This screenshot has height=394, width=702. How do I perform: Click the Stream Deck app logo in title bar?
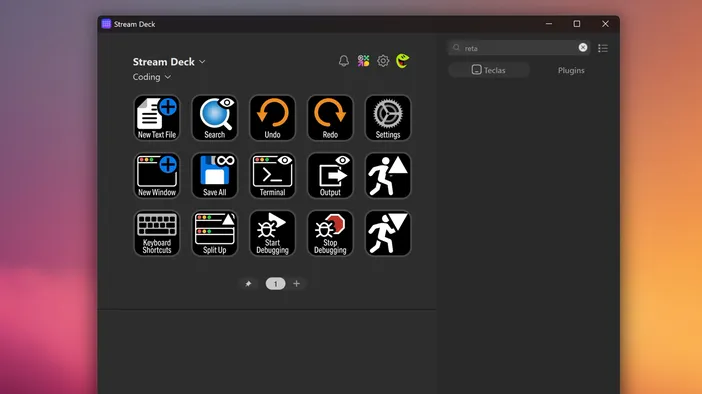click(106, 24)
